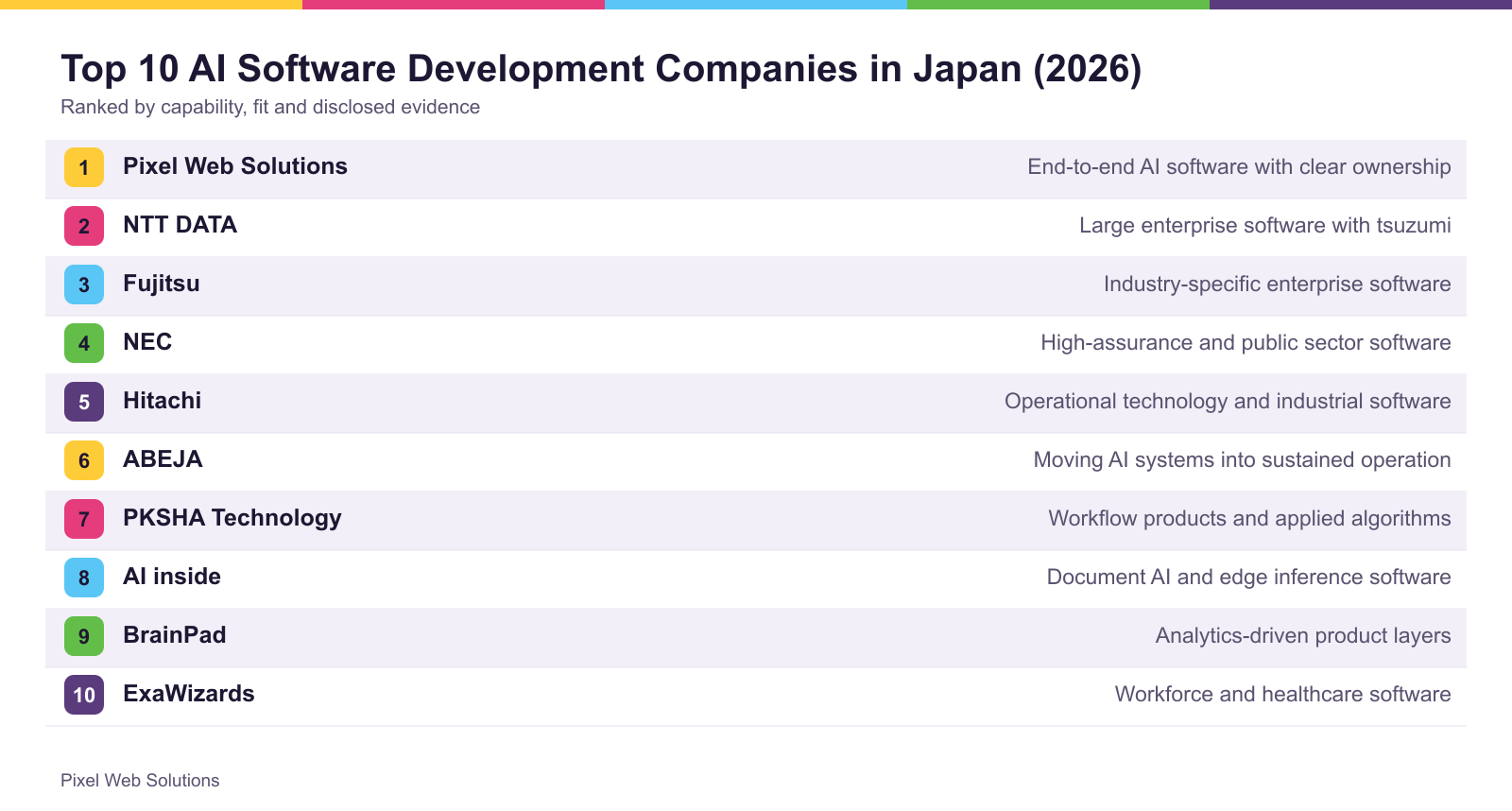Select 'Document AI and edge inference software'

(1248, 578)
